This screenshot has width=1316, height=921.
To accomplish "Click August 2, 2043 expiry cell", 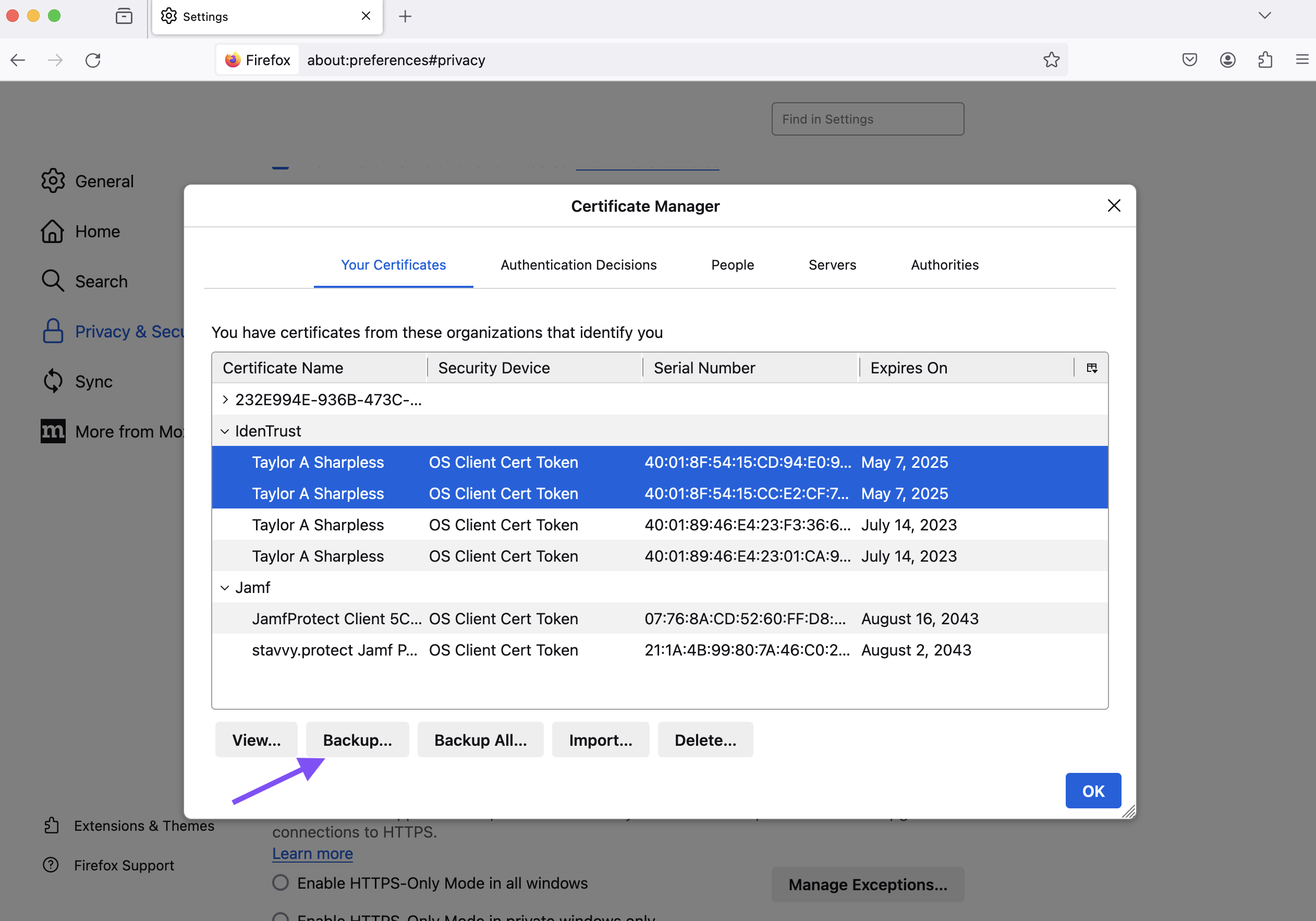I will [916, 650].
